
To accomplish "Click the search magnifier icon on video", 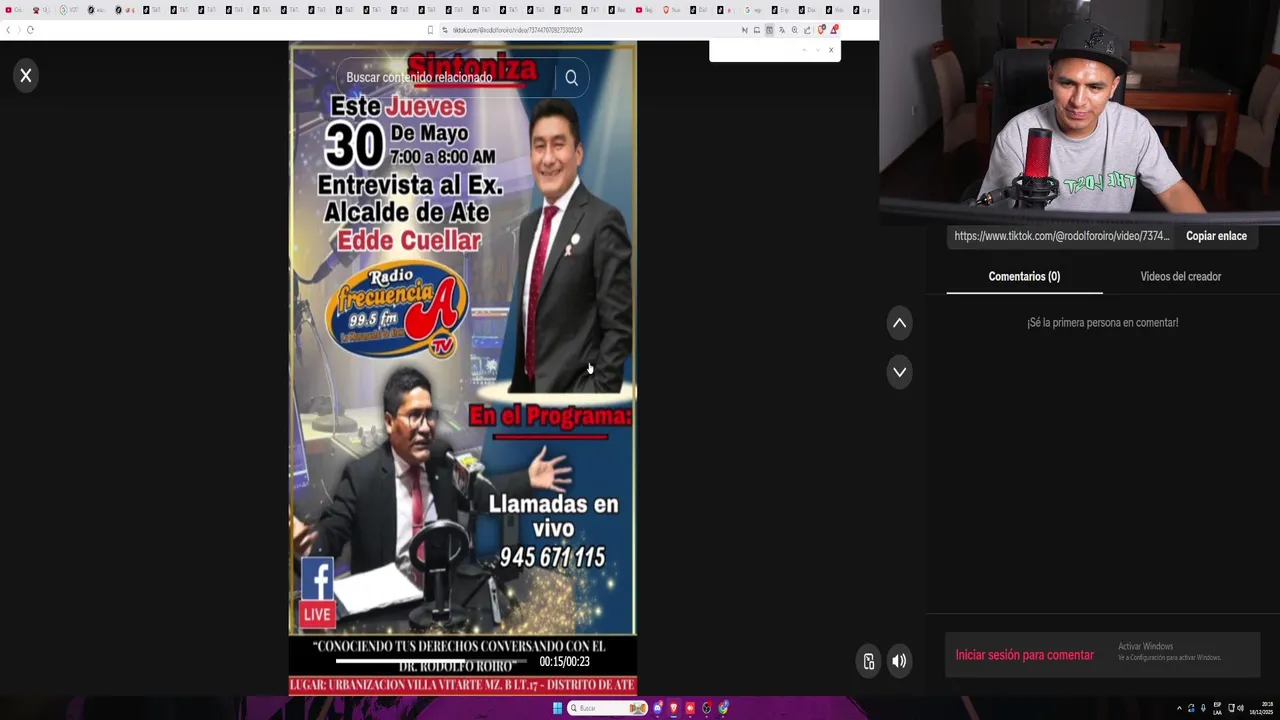I will [571, 77].
